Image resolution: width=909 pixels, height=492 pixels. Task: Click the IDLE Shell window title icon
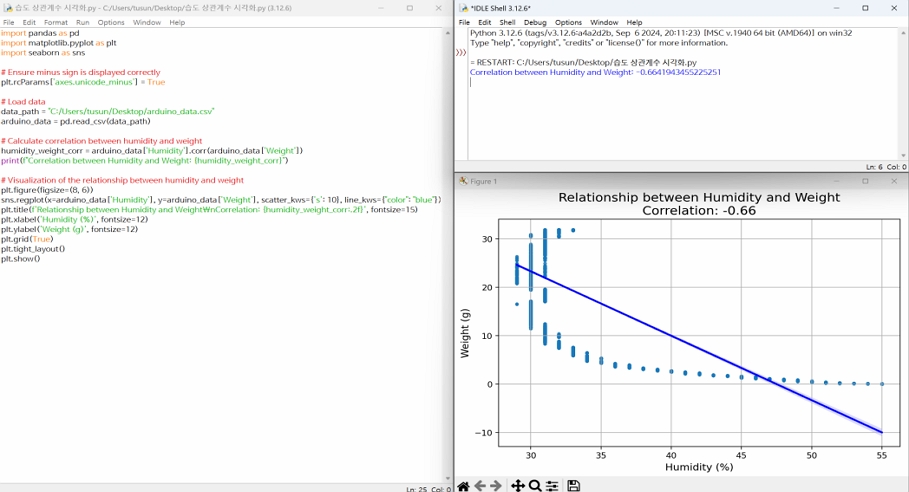point(463,8)
